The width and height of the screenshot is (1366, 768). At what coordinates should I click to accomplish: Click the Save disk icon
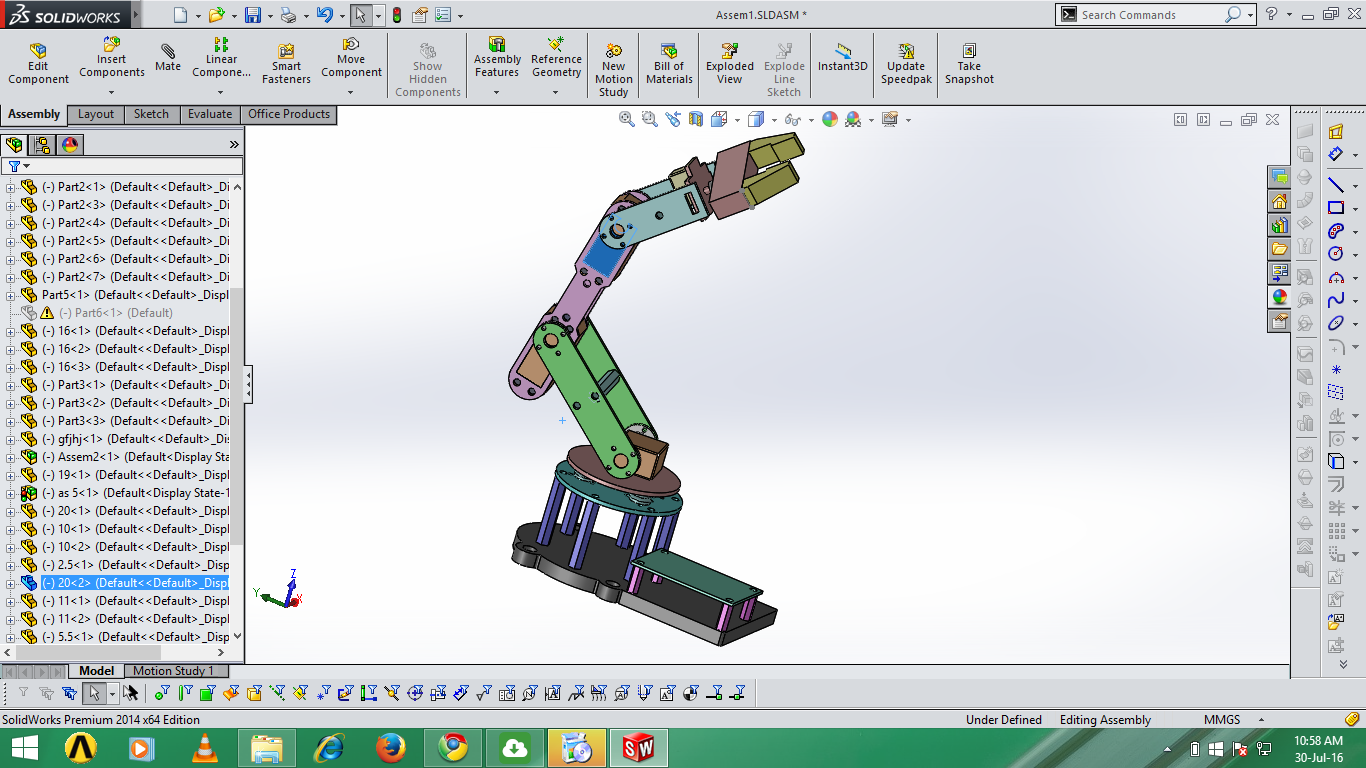click(x=253, y=15)
